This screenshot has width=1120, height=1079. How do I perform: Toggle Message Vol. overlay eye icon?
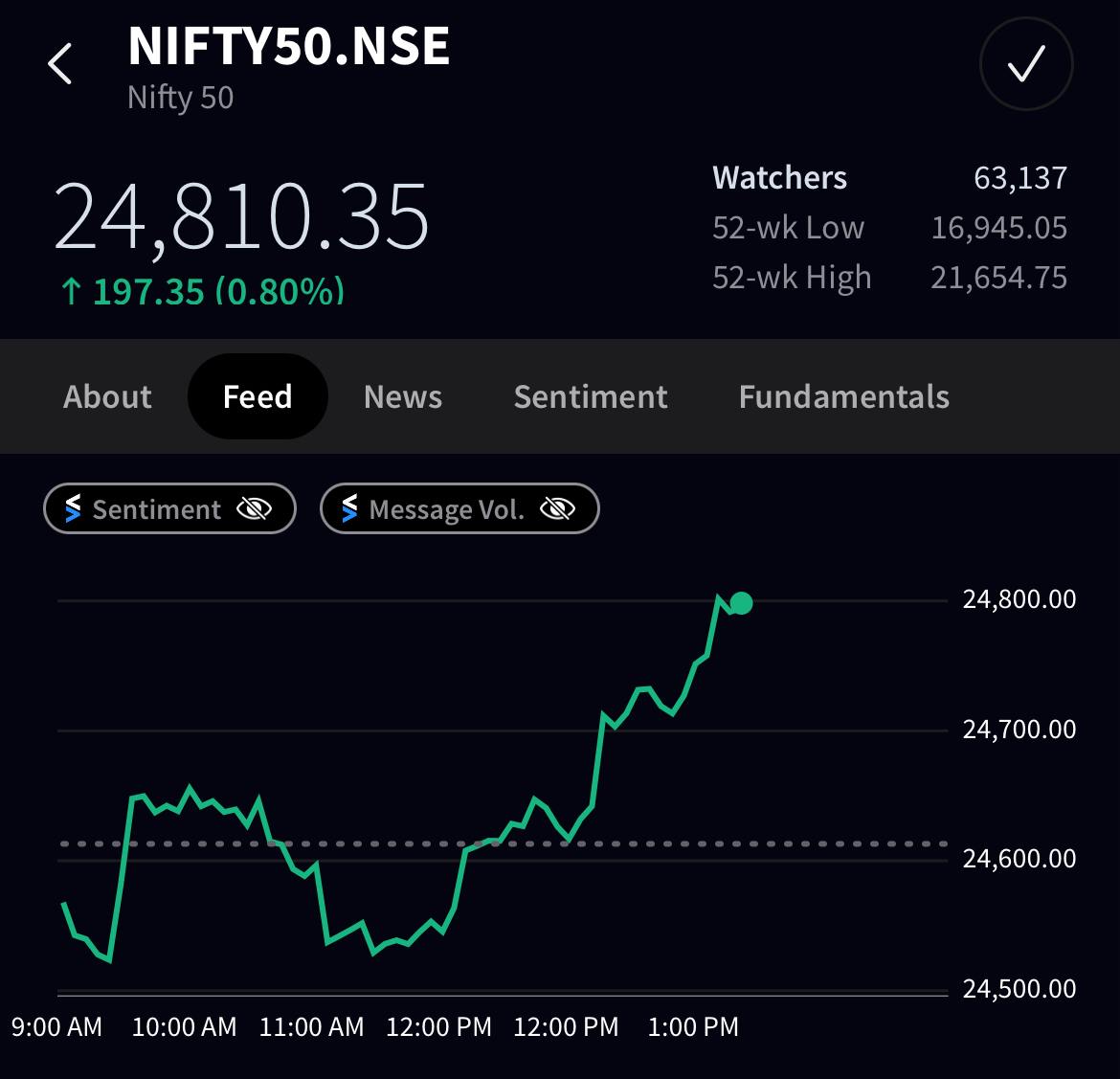pyautogui.click(x=558, y=508)
